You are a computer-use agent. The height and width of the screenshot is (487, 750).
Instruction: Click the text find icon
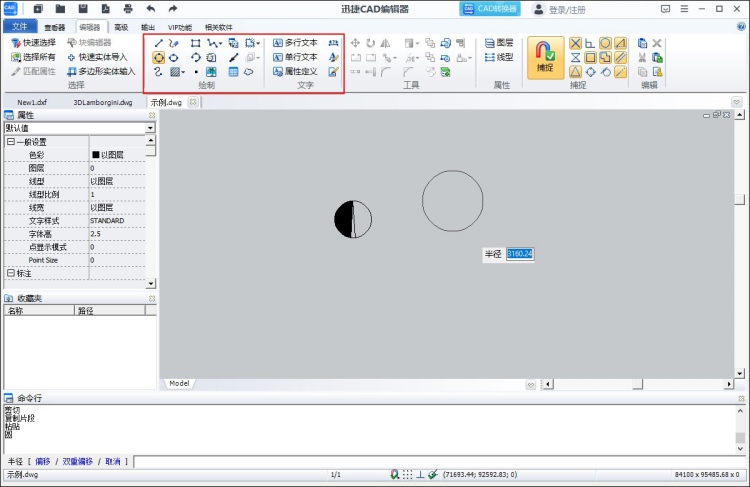(333, 43)
